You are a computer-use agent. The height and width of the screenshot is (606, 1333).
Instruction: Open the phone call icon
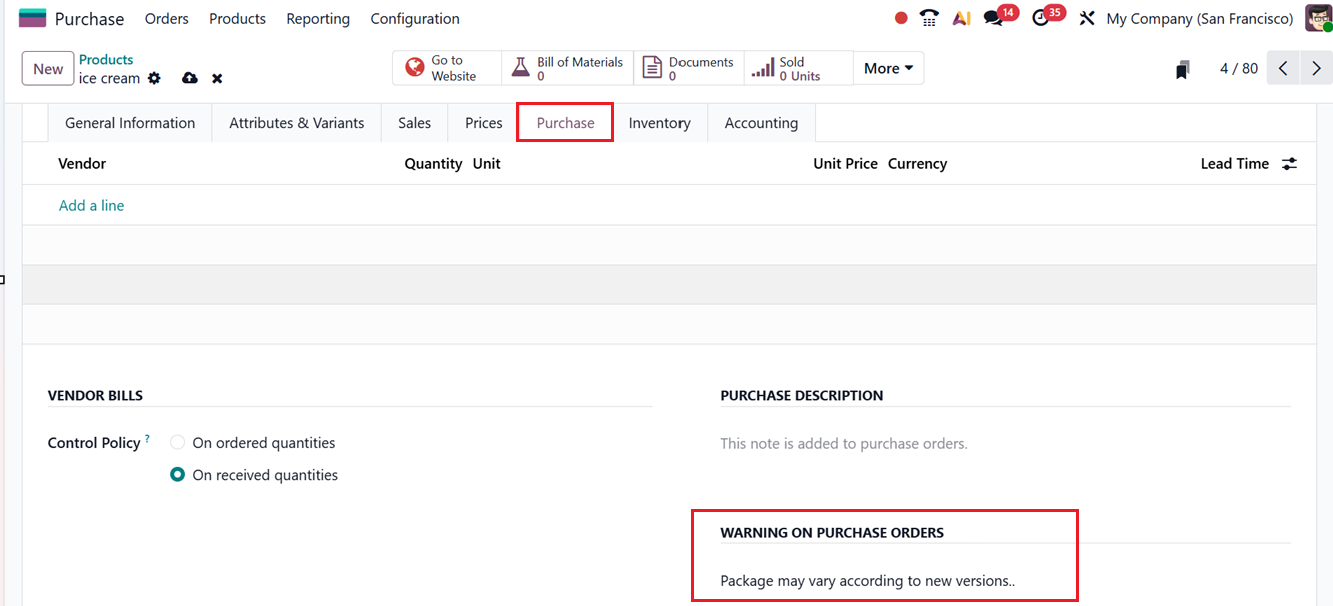928,17
